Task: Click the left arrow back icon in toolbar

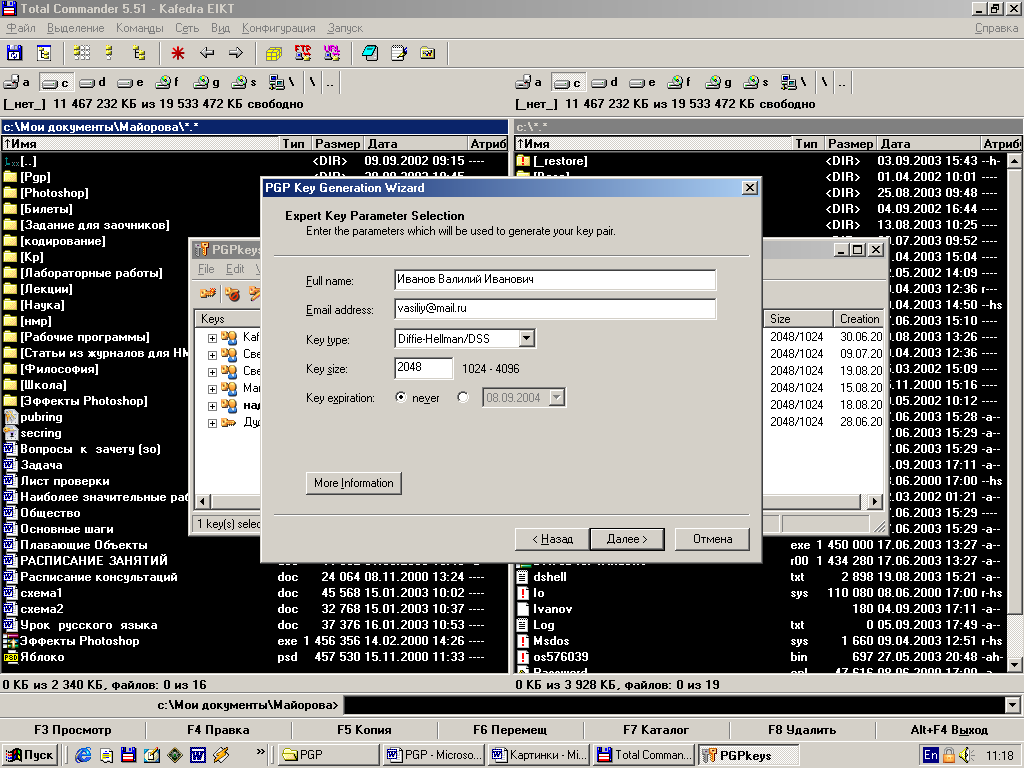Action: tap(207, 53)
